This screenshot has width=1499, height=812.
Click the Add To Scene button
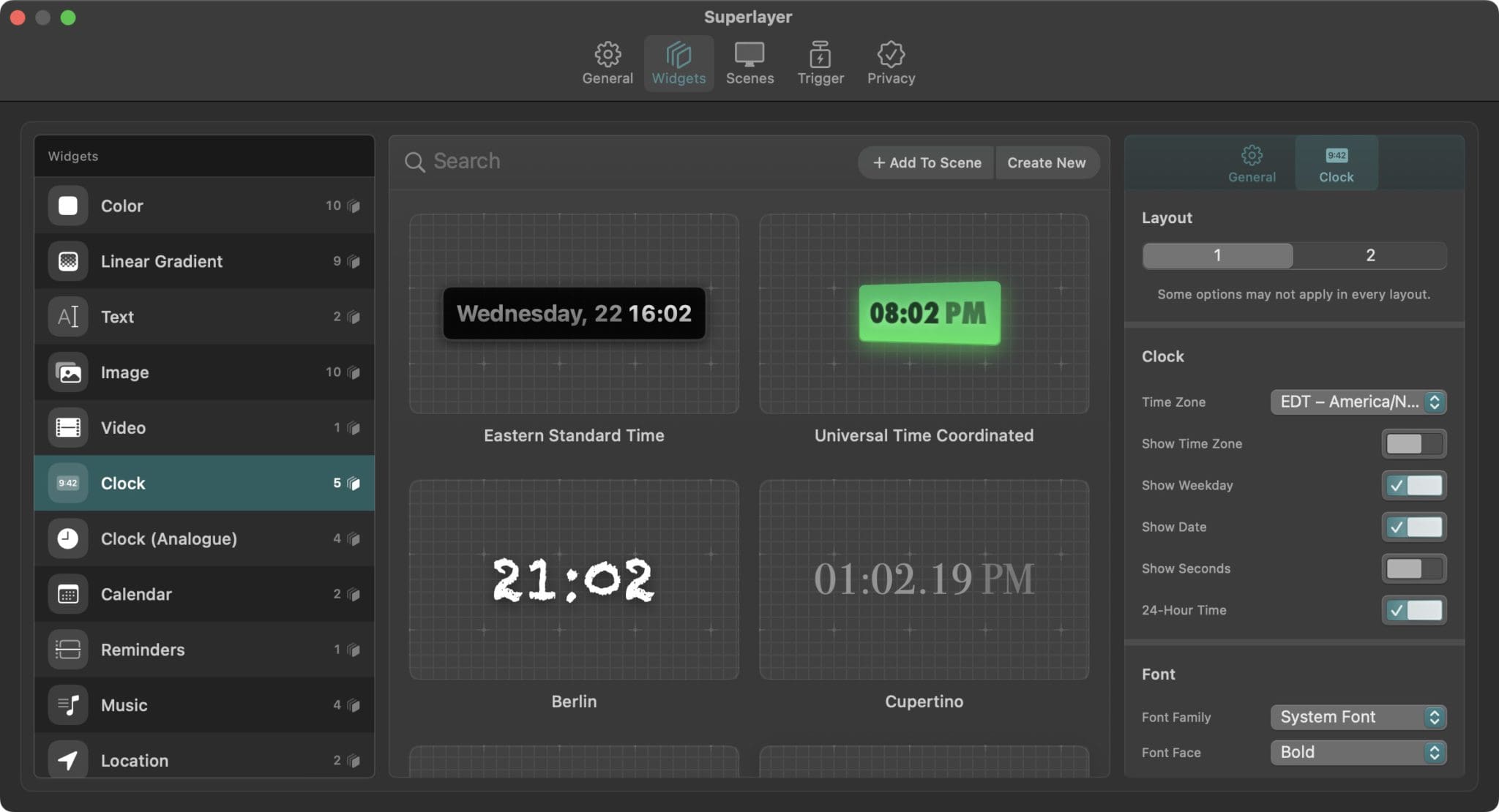925,162
